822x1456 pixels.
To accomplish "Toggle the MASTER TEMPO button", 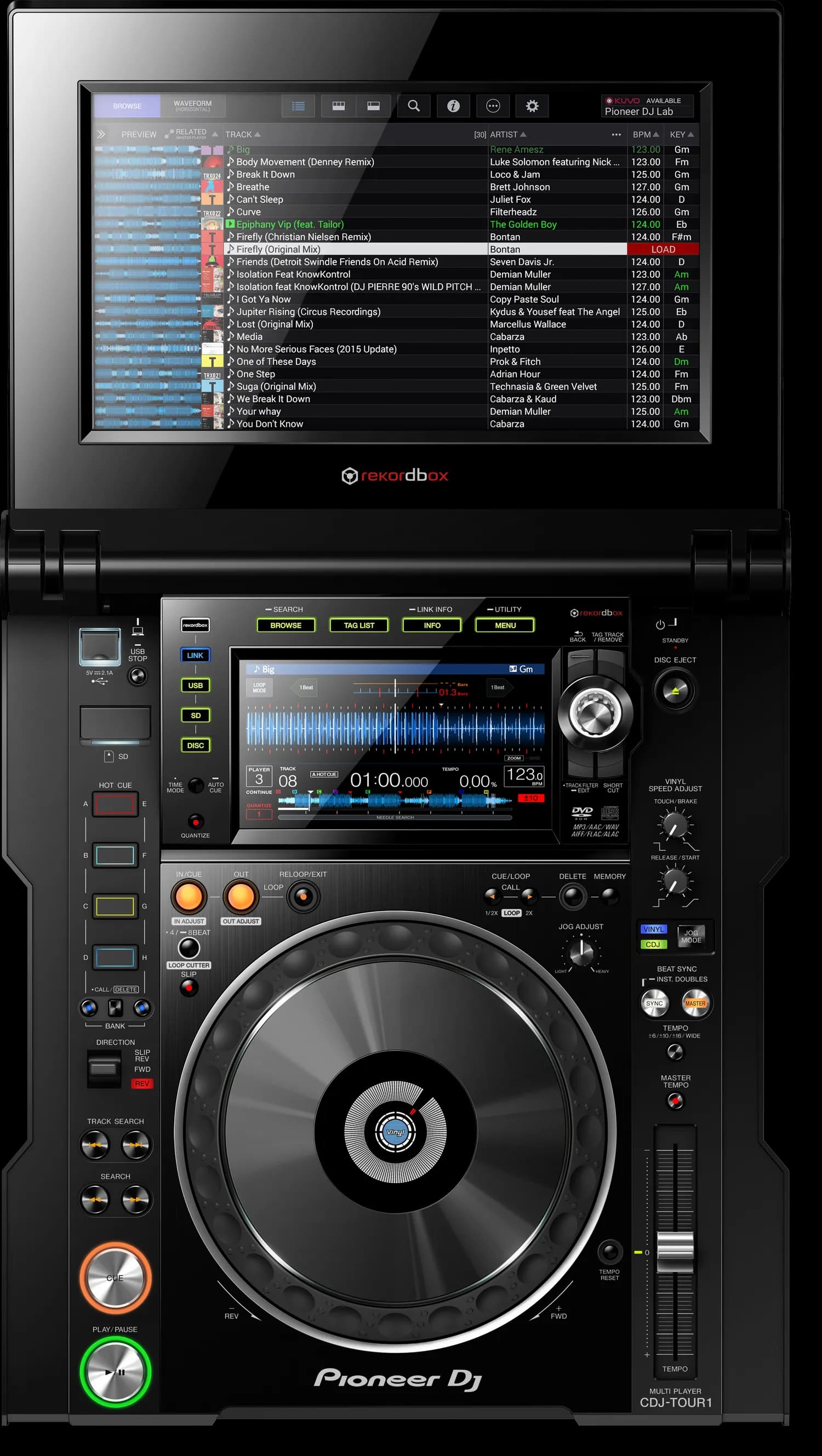I will point(675,1101).
